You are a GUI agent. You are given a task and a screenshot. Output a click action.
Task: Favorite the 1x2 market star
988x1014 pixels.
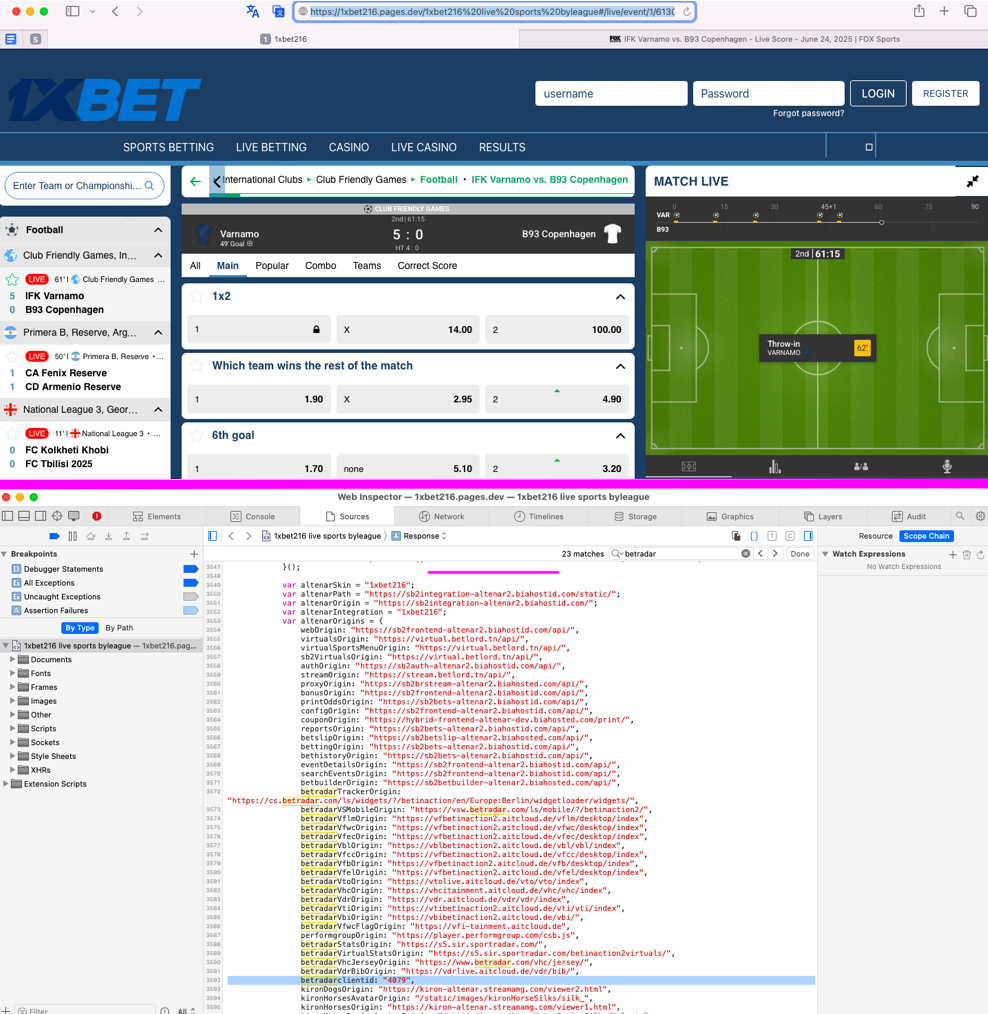pyautogui.click(x=197, y=296)
